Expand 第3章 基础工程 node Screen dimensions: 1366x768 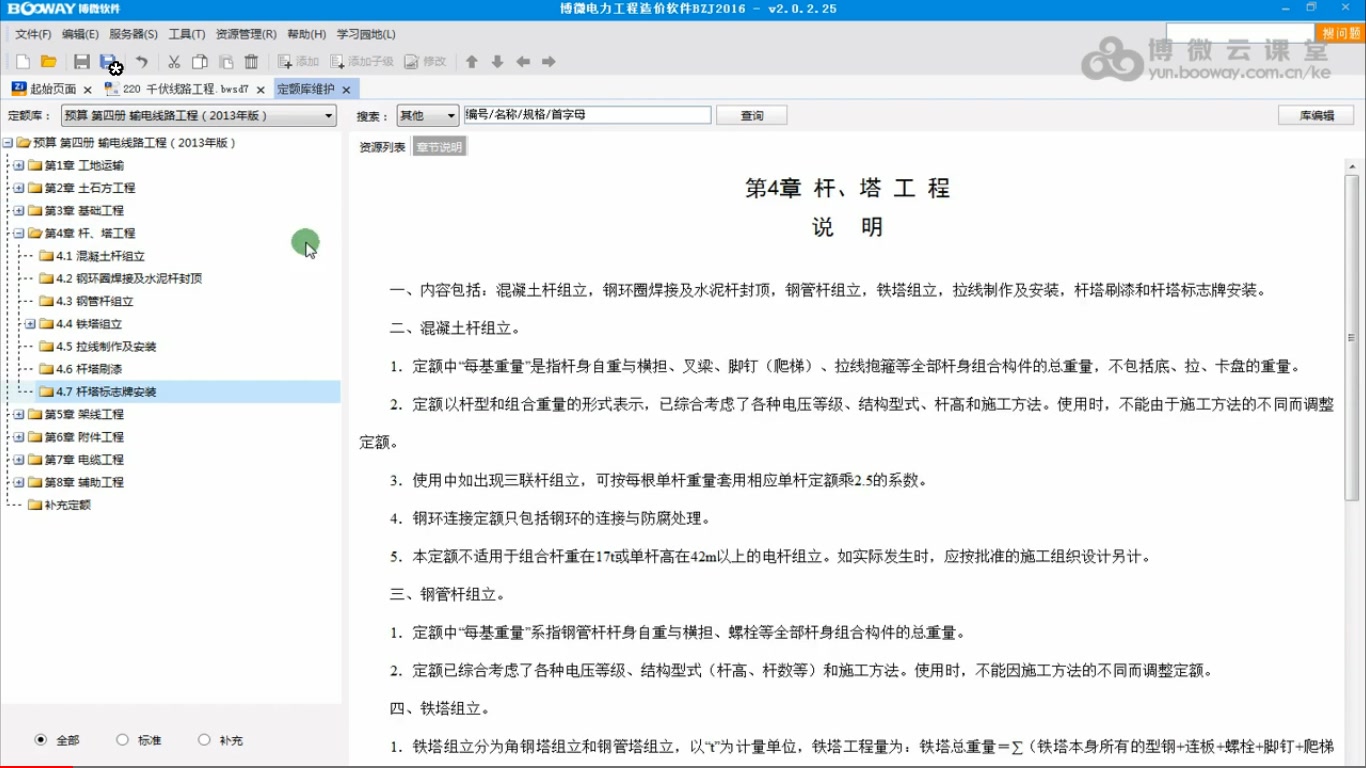click(18, 211)
